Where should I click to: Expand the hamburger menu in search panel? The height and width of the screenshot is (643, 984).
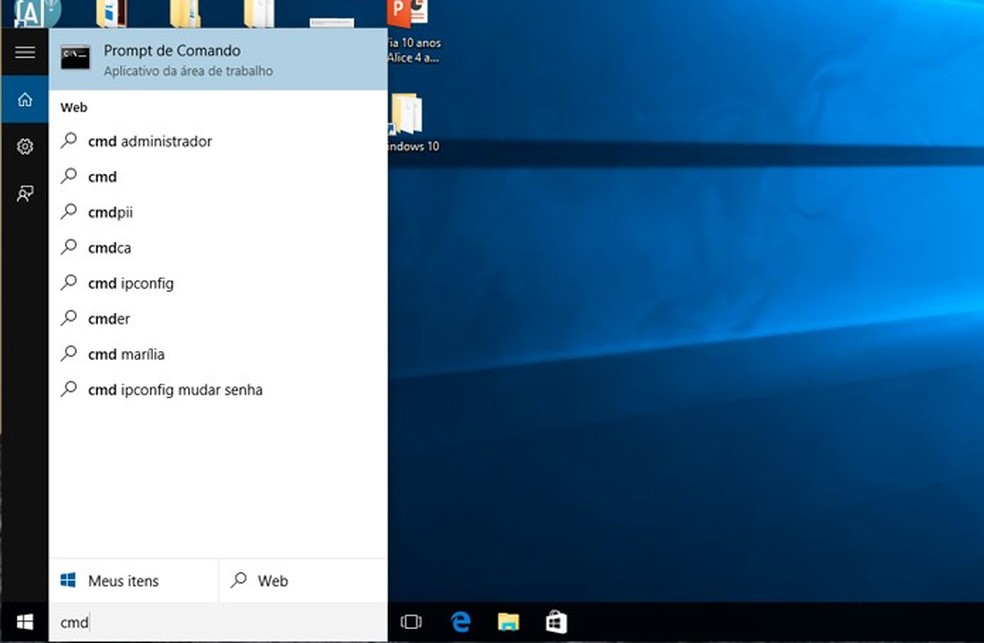(x=25, y=53)
